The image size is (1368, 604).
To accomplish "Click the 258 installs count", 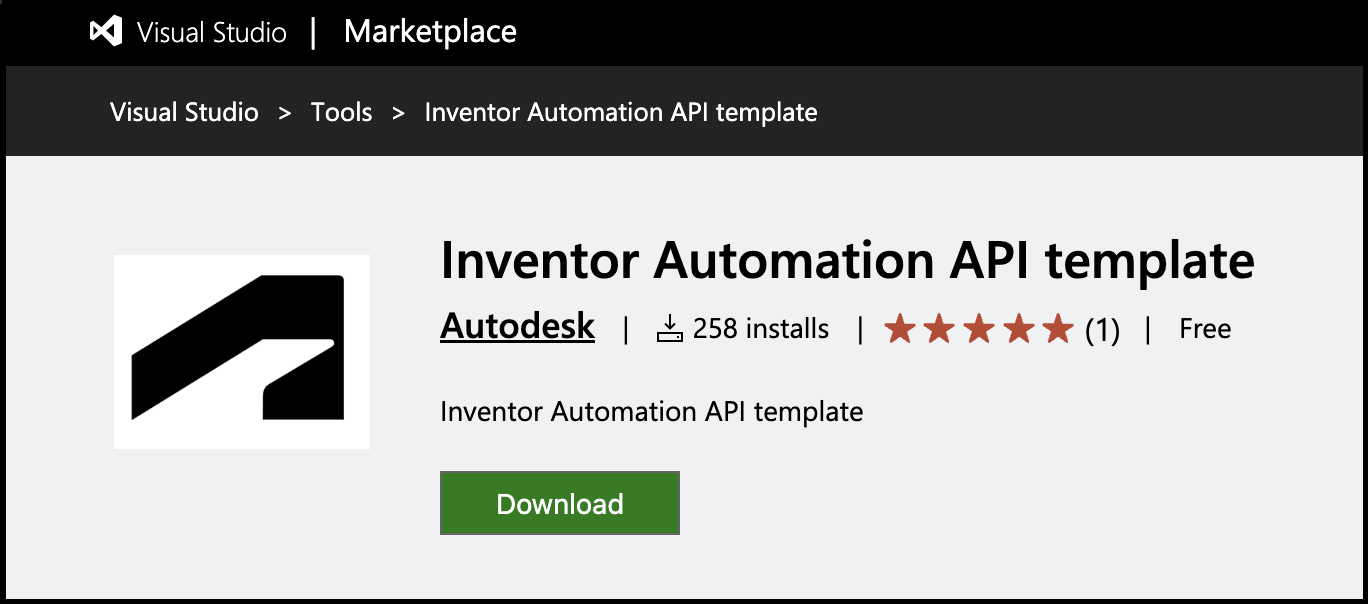I will (x=760, y=329).
